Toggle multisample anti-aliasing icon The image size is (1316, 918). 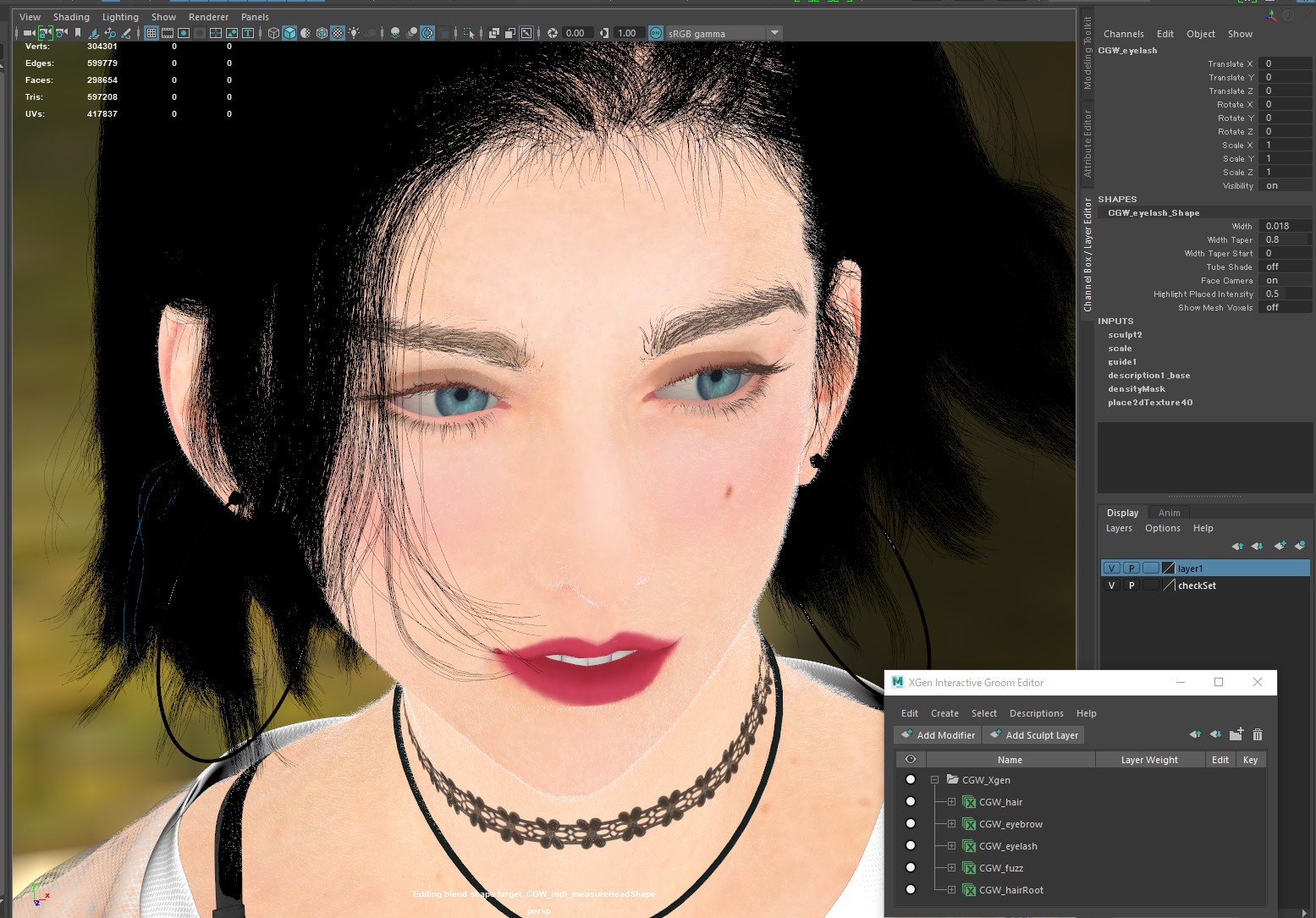click(x=427, y=33)
